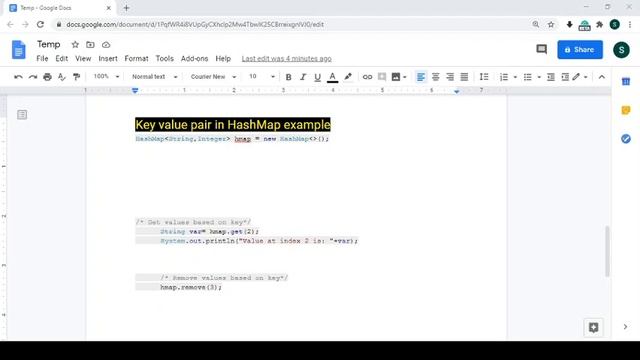Image resolution: width=640 pixels, height=360 pixels.
Task: Reload the page in Chrome
Action: click(40, 24)
